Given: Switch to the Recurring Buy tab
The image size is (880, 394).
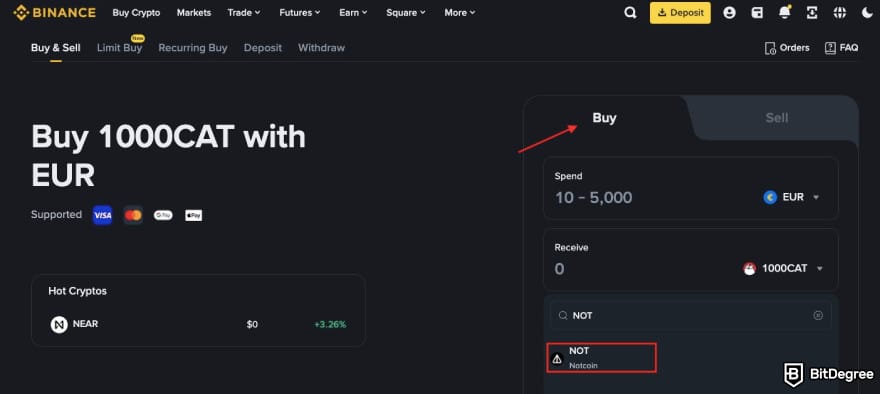Looking at the screenshot, I should point(192,48).
